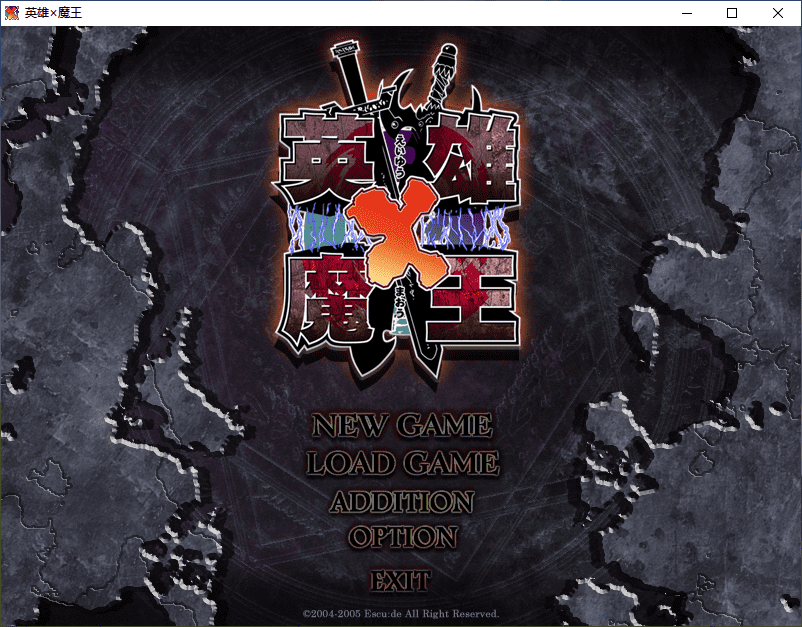The image size is (802, 627).
Task: Click the Escu:de copyright notice
Action: pyautogui.click(x=400, y=613)
